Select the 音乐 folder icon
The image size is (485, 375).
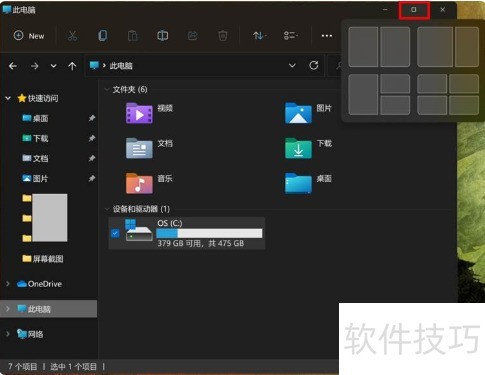139,183
